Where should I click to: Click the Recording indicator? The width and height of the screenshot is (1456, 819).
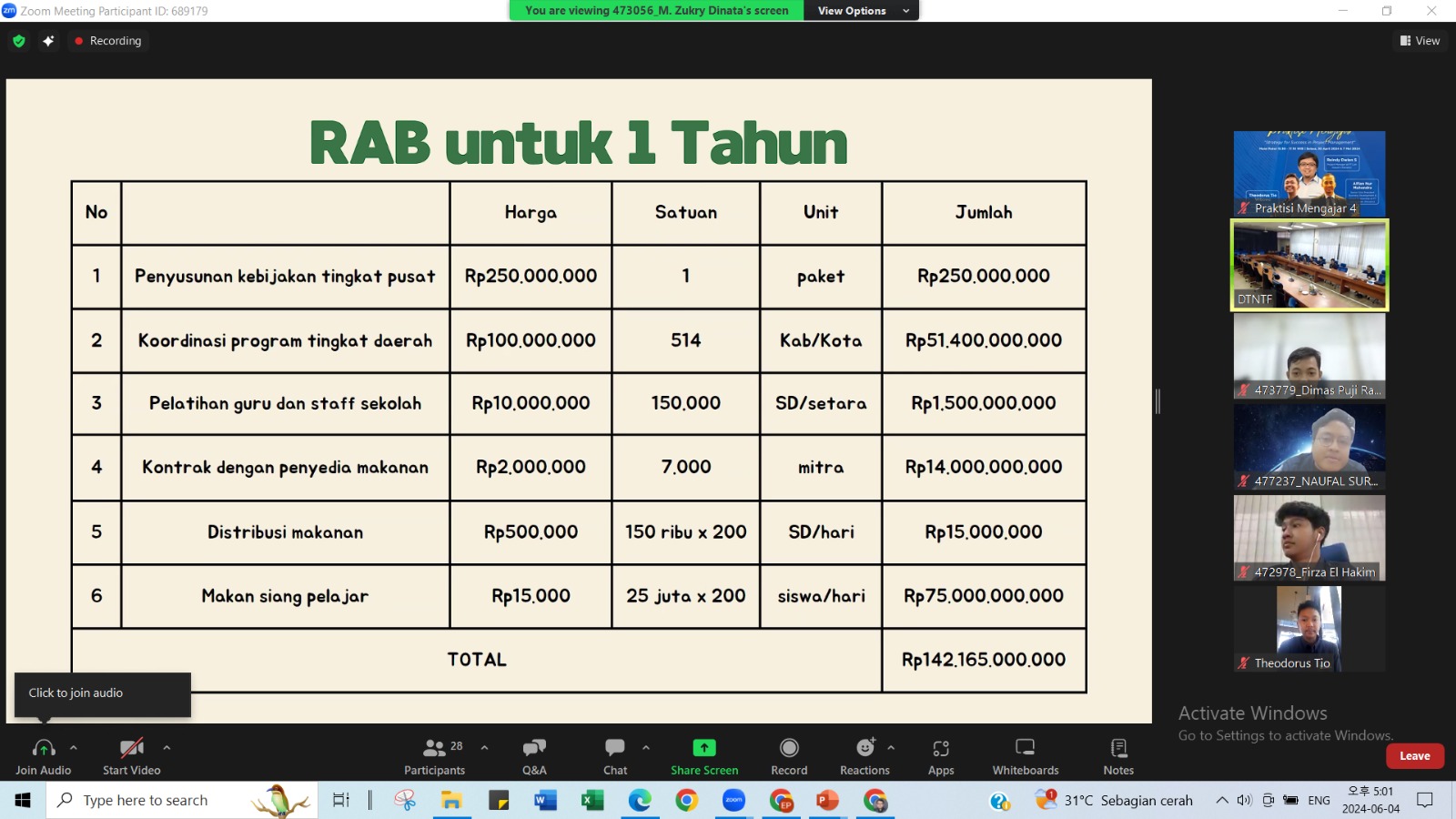pos(107,41)
